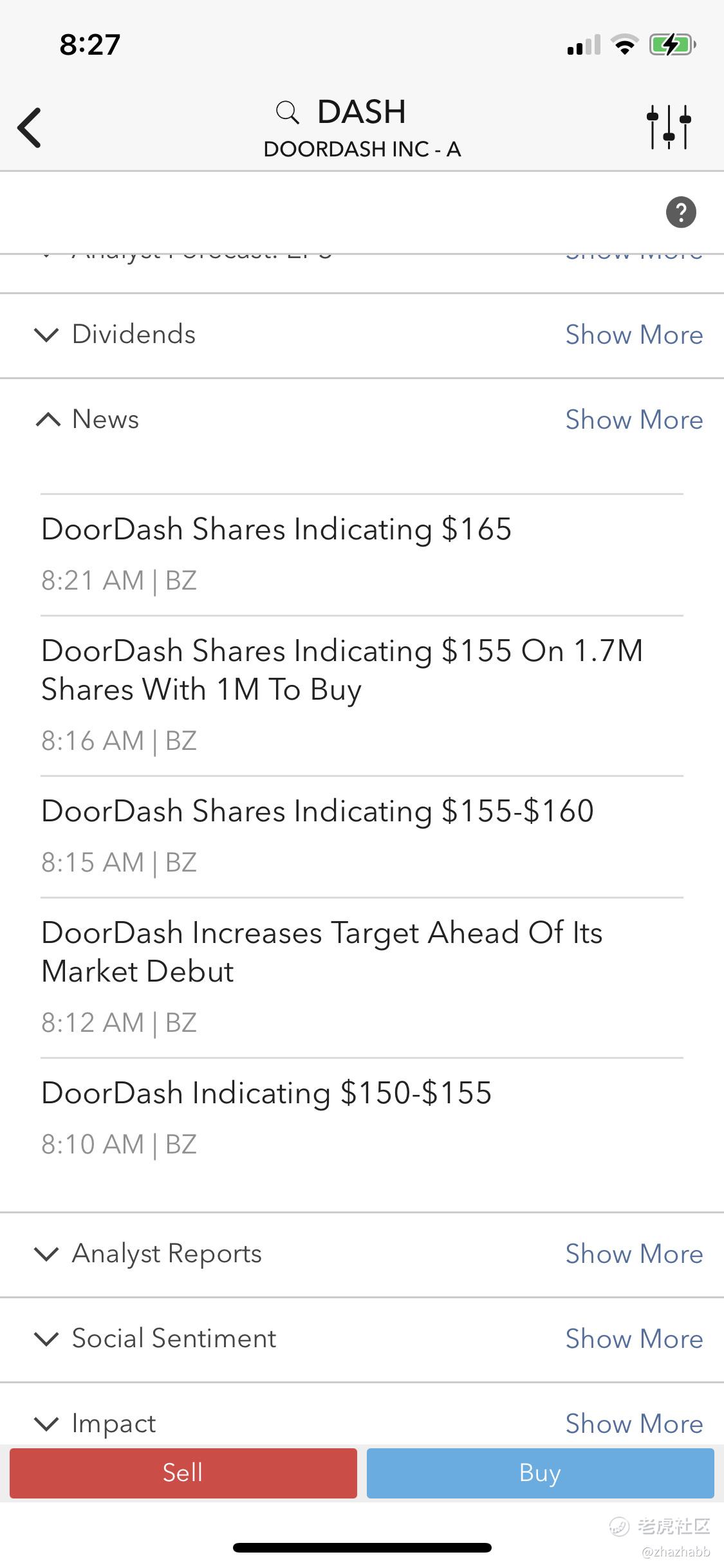Open 'DoorDash Indicating $150-$155' news item

pyautogui.click(x=266, y=1093)
